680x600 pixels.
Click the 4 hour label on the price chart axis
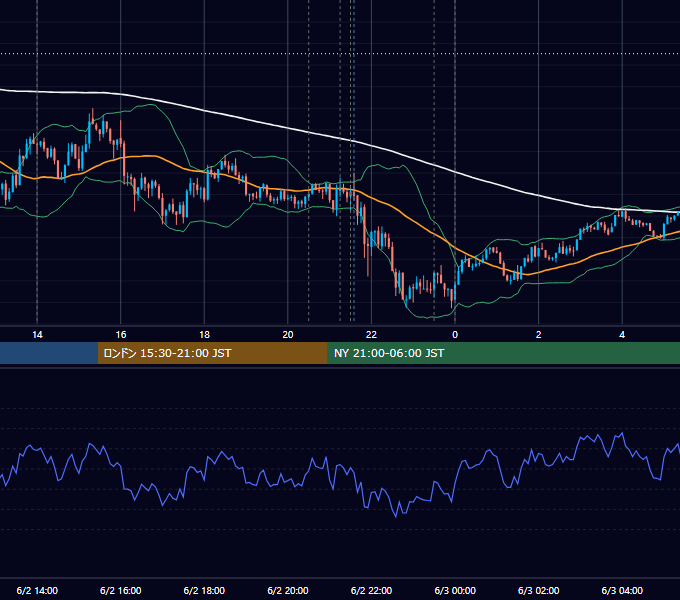tap(622, 335)
